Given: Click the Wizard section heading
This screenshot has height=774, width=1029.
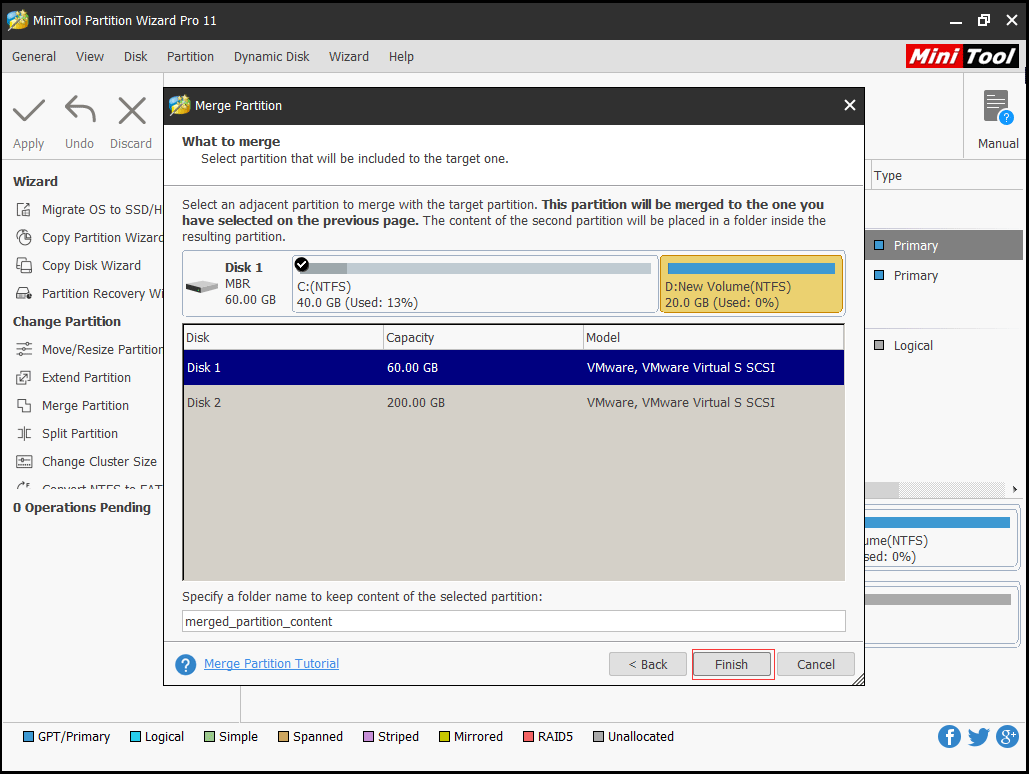Looking at the screenshot, I should [35, 181].
